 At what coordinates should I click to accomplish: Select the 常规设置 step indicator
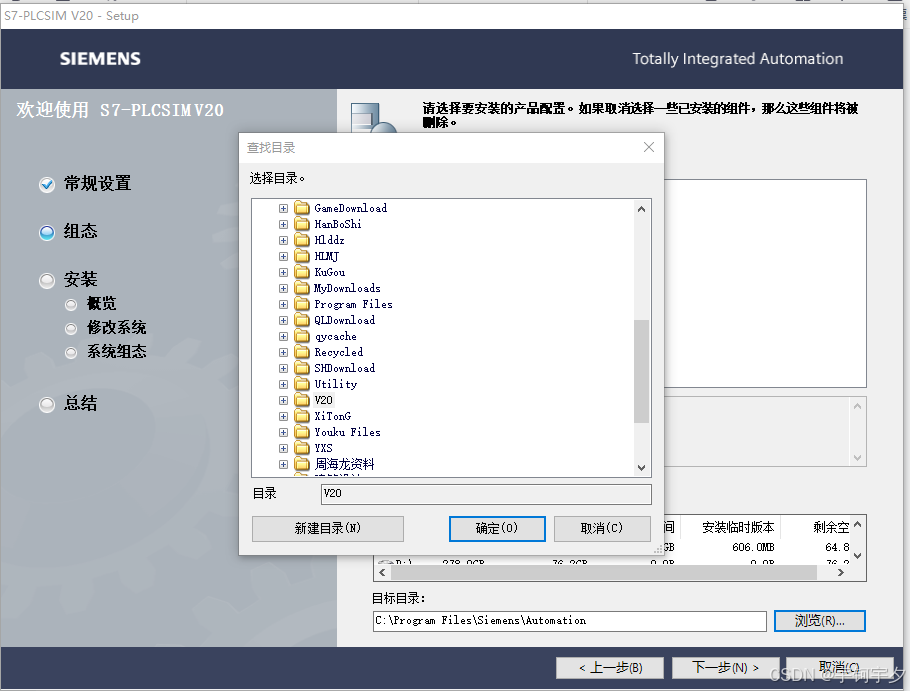click(x=47, y=184)
